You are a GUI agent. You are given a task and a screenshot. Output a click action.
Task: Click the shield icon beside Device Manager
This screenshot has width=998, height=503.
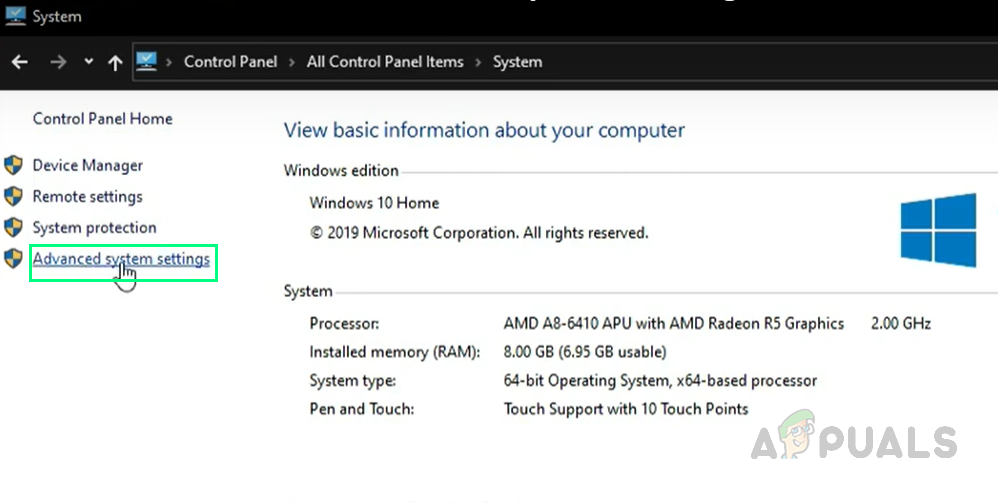click(13, 166)
